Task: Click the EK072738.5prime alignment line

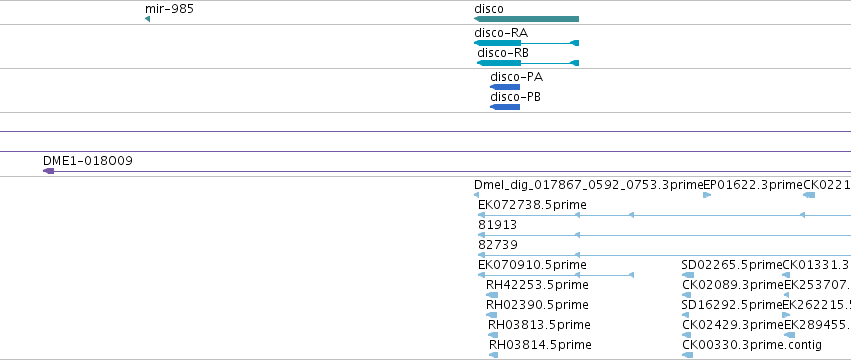Action: tap(664, 215)
